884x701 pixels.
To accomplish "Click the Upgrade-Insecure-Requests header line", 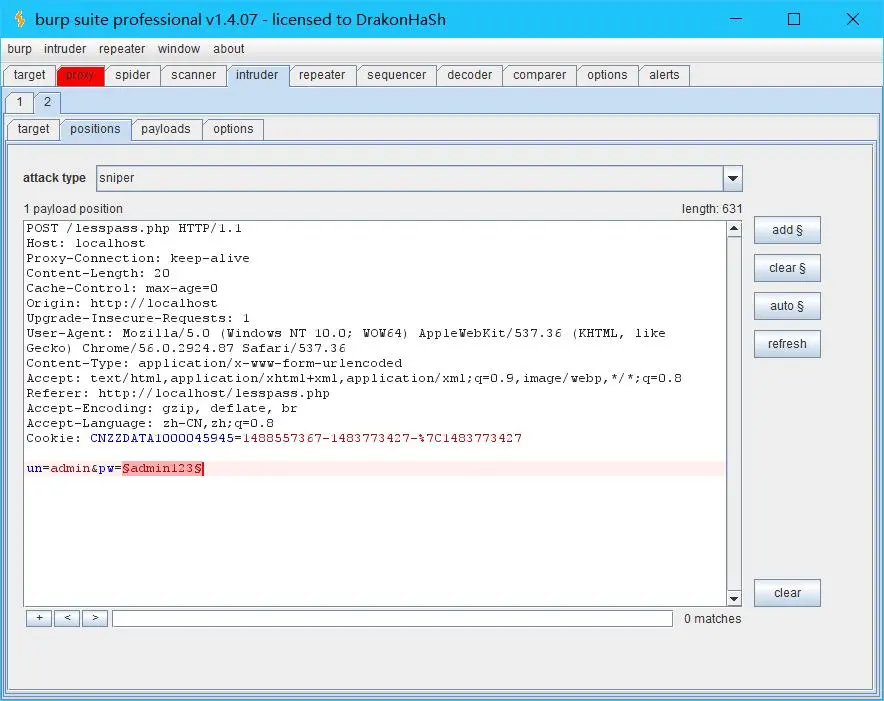I will point(138,318).
